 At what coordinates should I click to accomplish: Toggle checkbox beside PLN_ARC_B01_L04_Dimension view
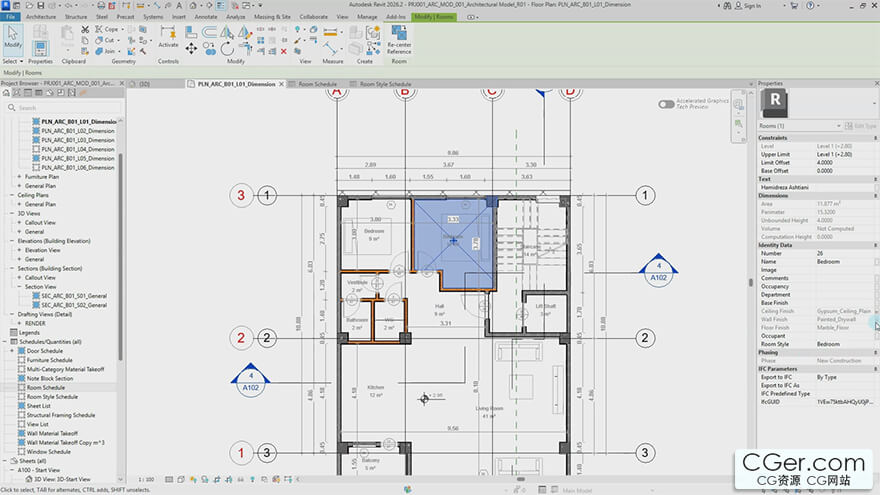tap(37, 149)
